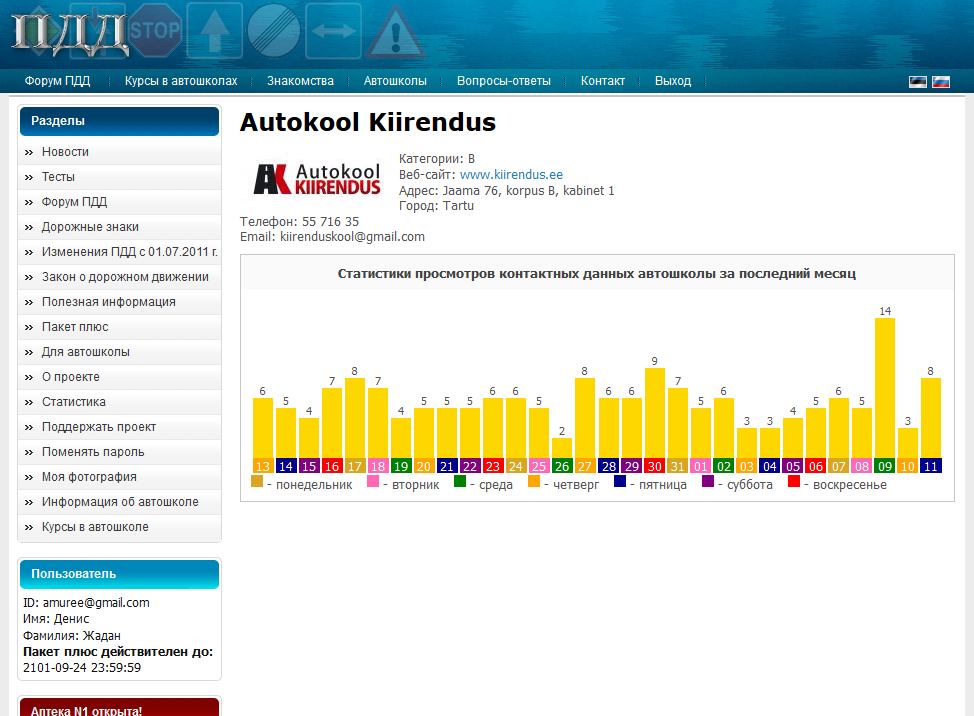
Task: Switch to the Russian language flag
Action: pos(940,82)
